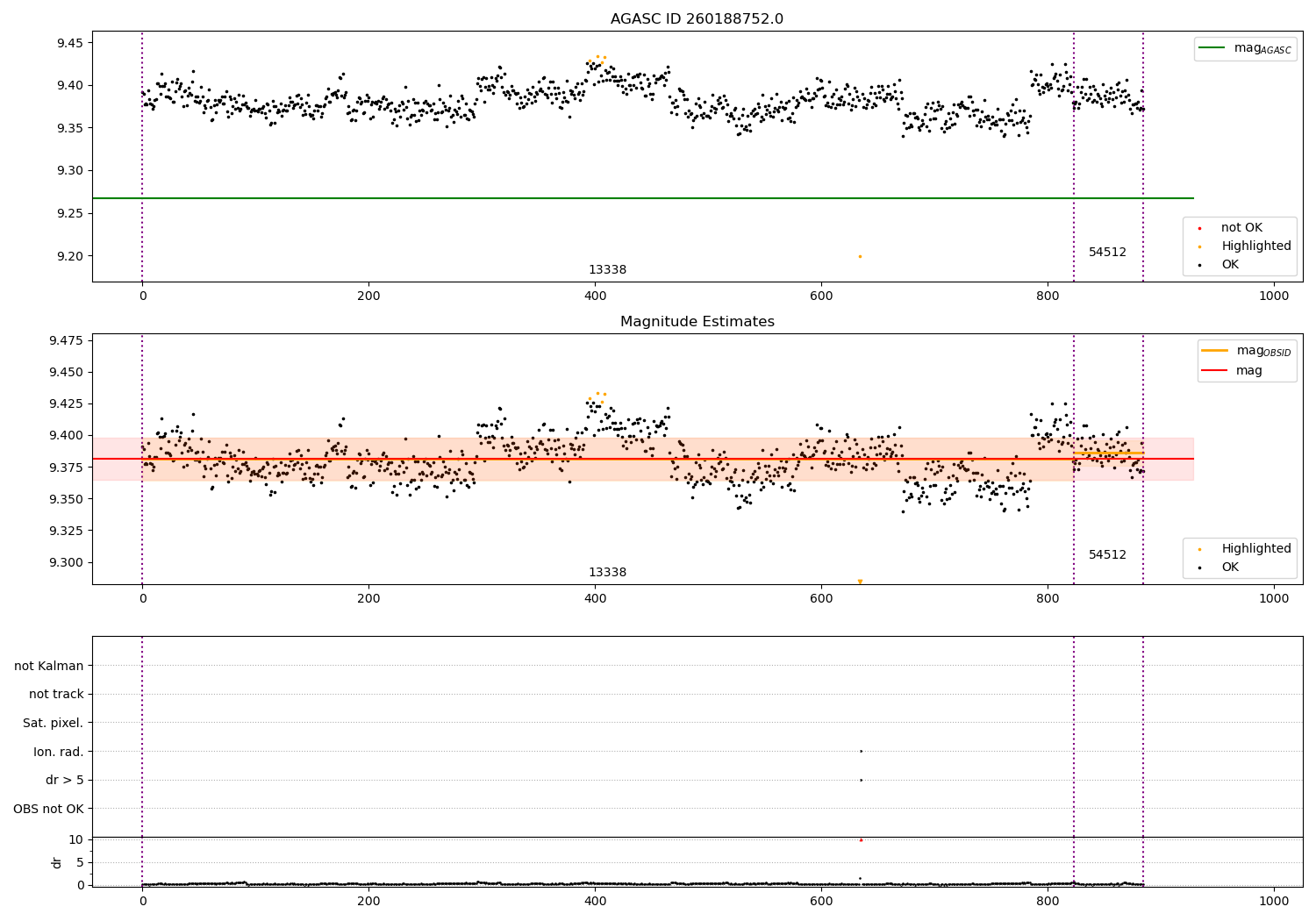
Task: Click the black dot on the 'Ion. rad.' row
Action: pyautogui.click(x=861, y=751)
